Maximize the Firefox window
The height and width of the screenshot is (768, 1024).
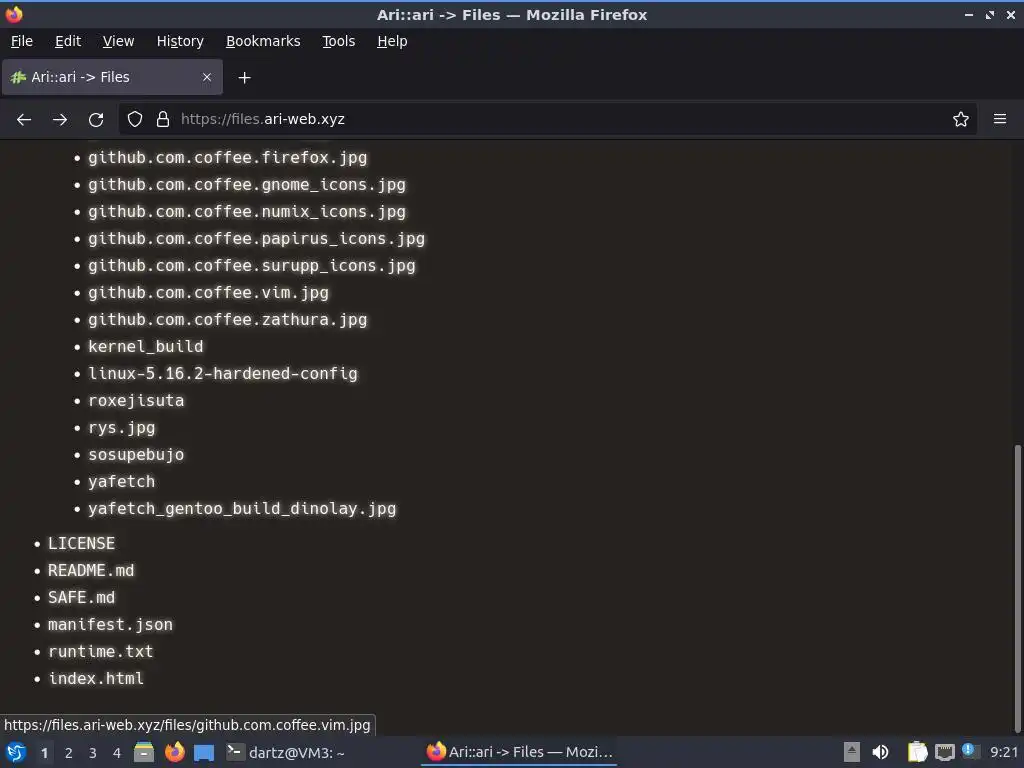pyautogui.click(x=990, y=14)
